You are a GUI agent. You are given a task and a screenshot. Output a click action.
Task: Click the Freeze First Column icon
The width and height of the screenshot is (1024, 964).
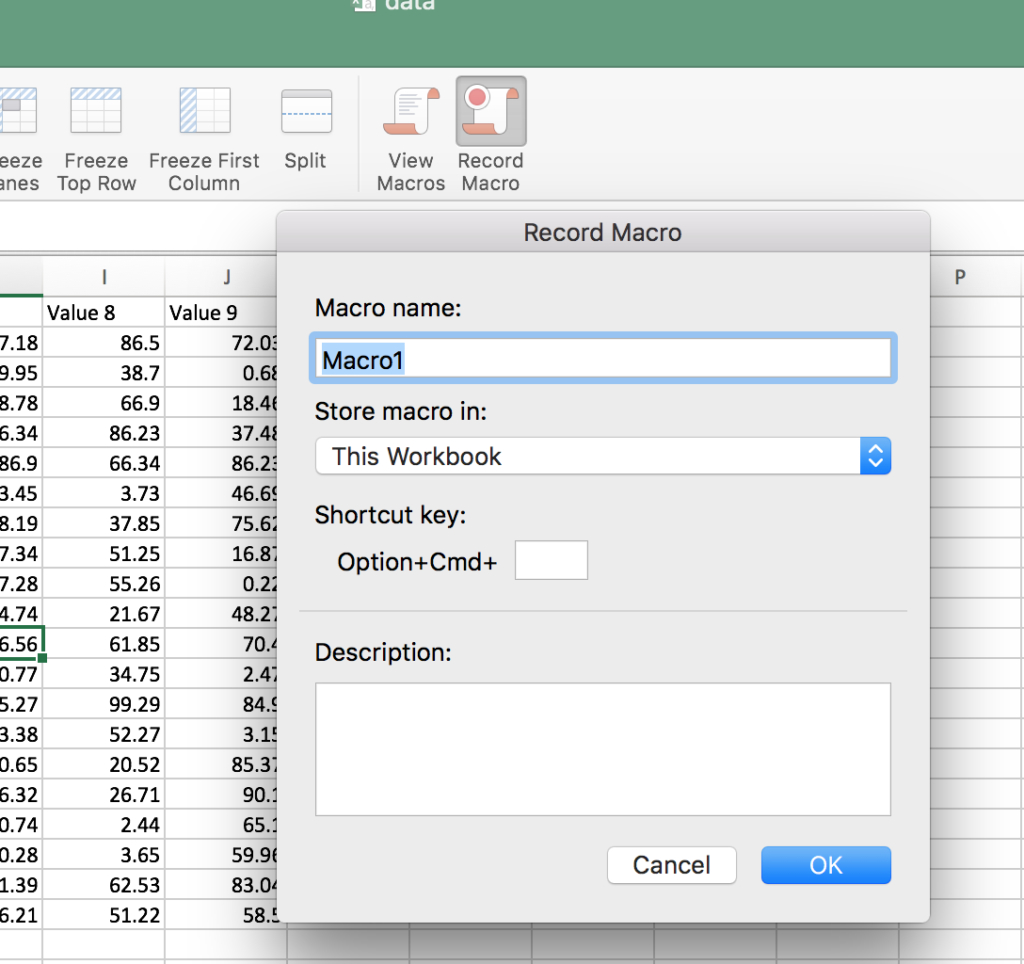pos(204,110)
